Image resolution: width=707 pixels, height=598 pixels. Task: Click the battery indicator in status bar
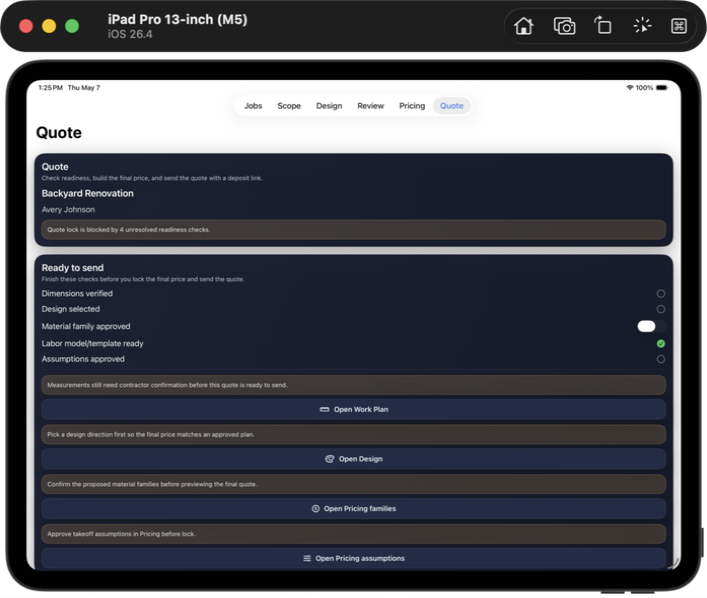pyautogui.click(x=661, y=88)
